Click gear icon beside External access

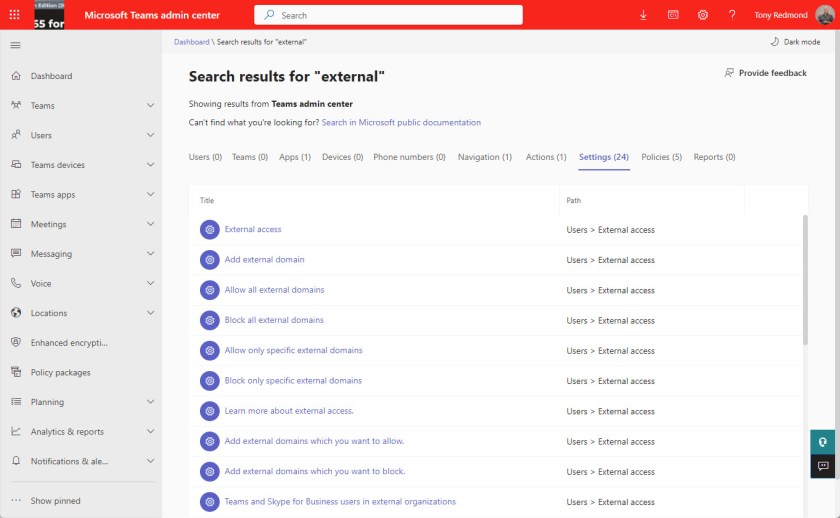[x=210, y=229]
